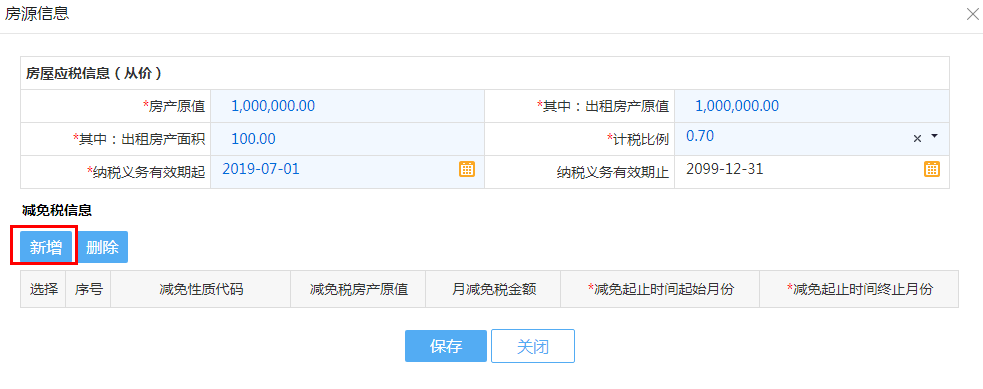Click 新增 to add tax relief row
This screenshot has height=389, width=983.
point(46,247)
